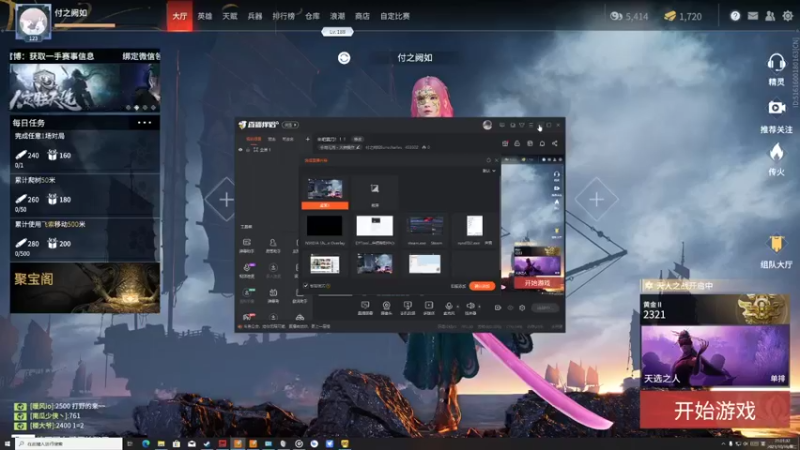
Task: Click carousel indicator dot on news banner
Action: click(x=136, y=108)
